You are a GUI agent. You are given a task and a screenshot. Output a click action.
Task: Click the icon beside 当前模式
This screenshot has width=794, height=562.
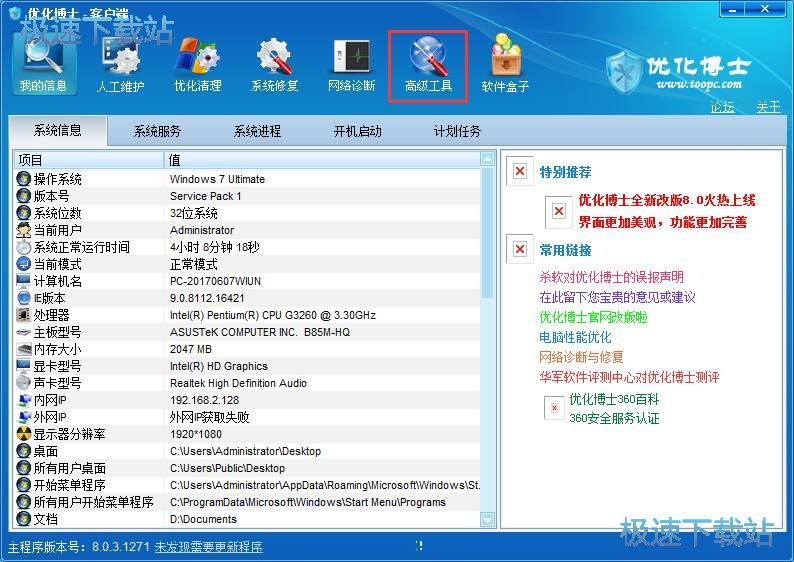point(23,264)
